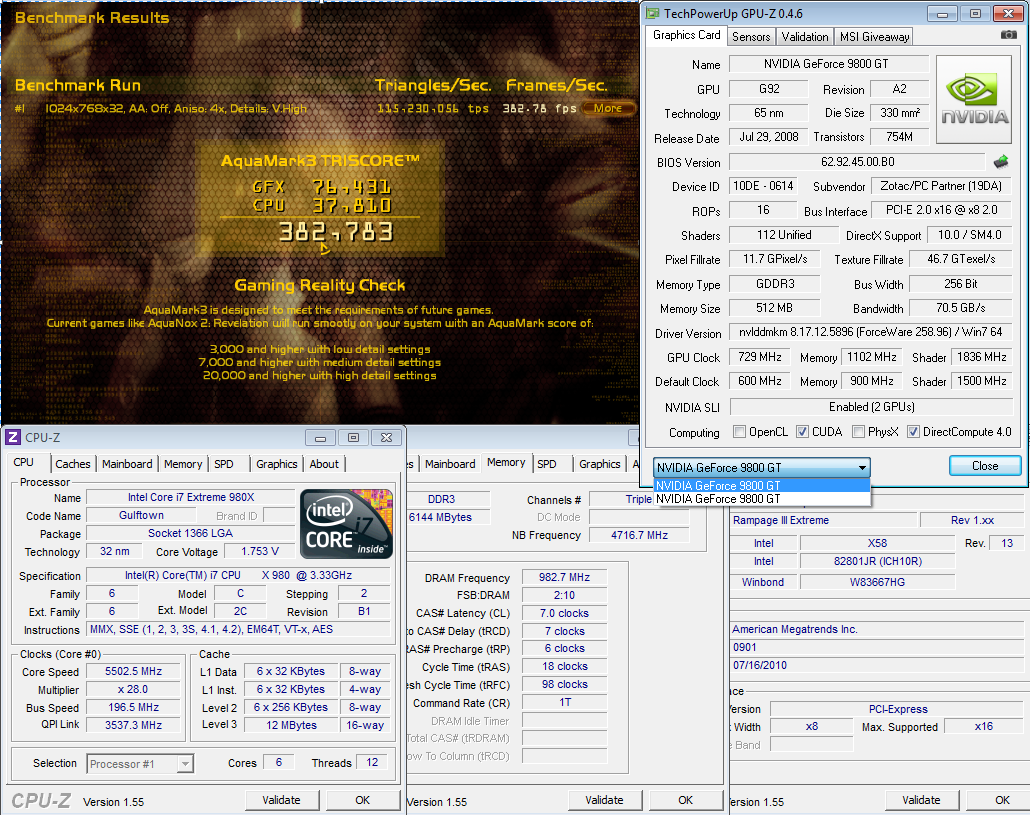Screen dimensions: 1030x815
Task: Click OK in middle CPU-Z memory window
Action: click(x=686, y=800)
